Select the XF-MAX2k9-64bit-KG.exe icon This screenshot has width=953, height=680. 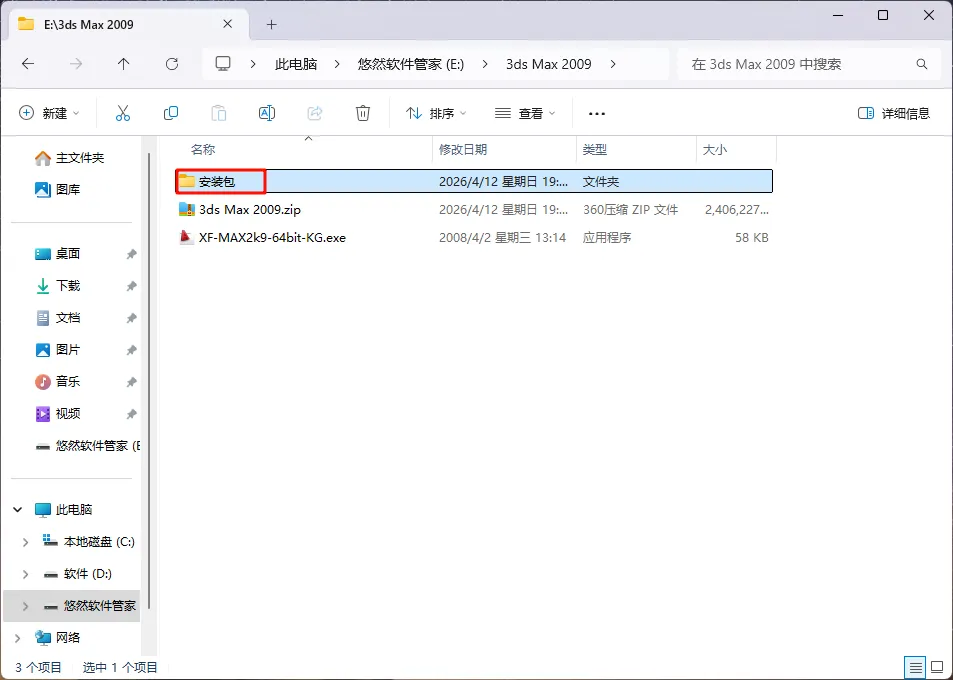point(187,237)
